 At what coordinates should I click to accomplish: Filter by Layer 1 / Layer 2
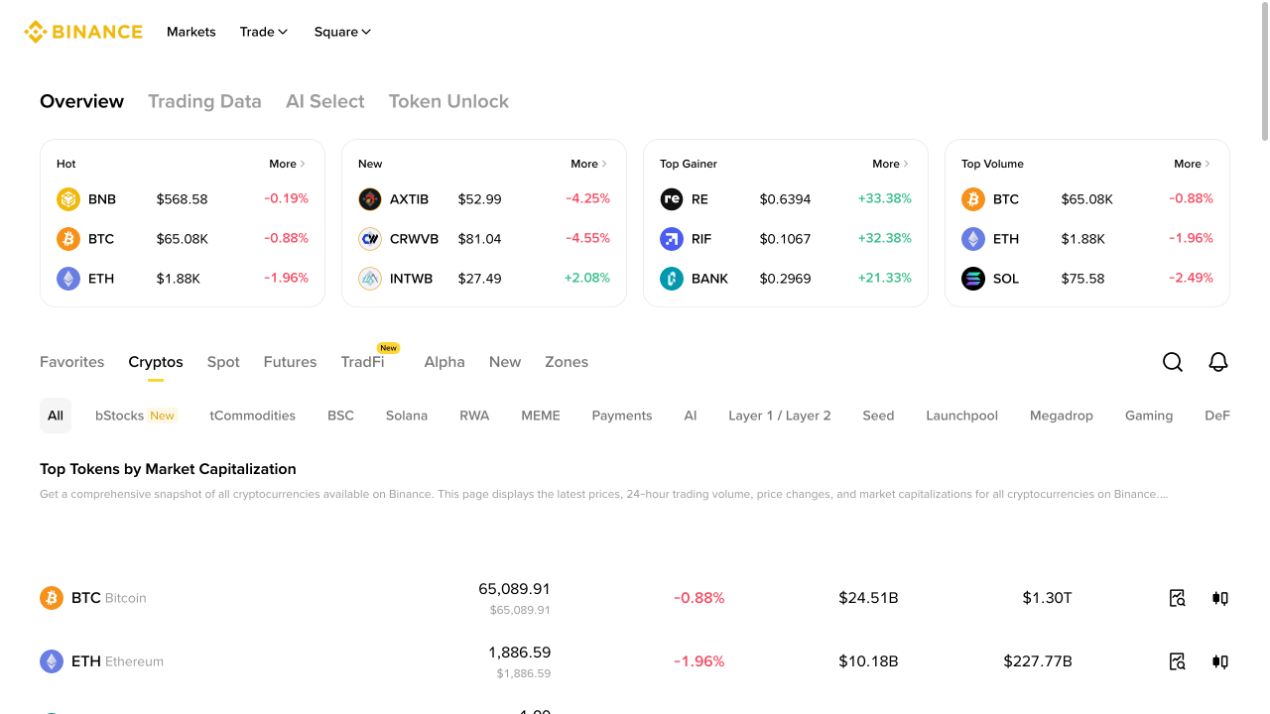[x=780, y=416]
